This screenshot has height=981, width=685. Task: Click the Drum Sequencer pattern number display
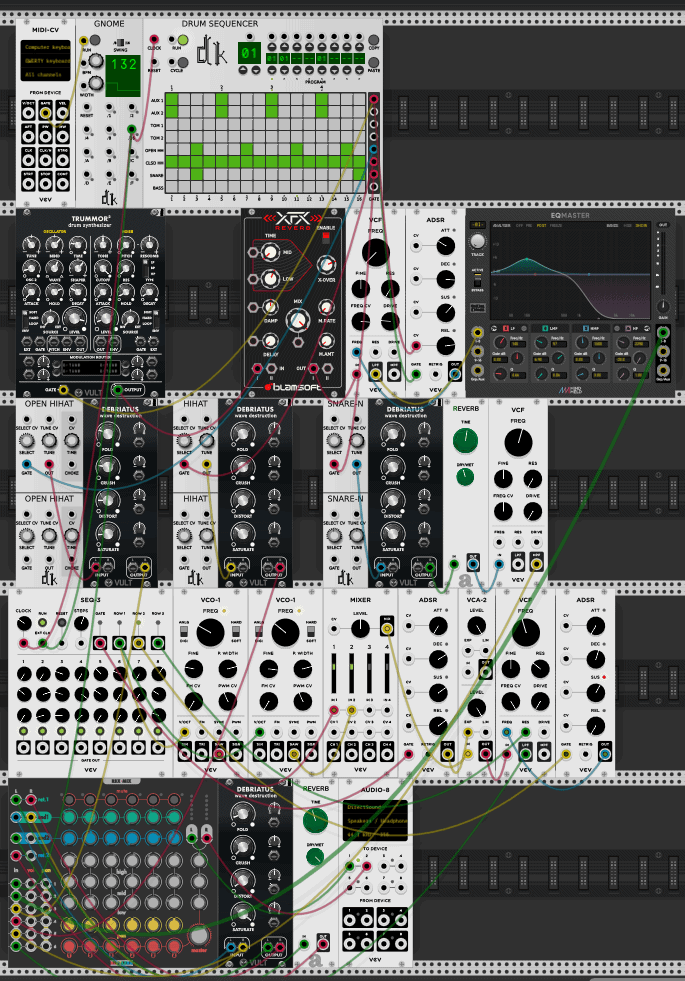click(x=250, y=54)
